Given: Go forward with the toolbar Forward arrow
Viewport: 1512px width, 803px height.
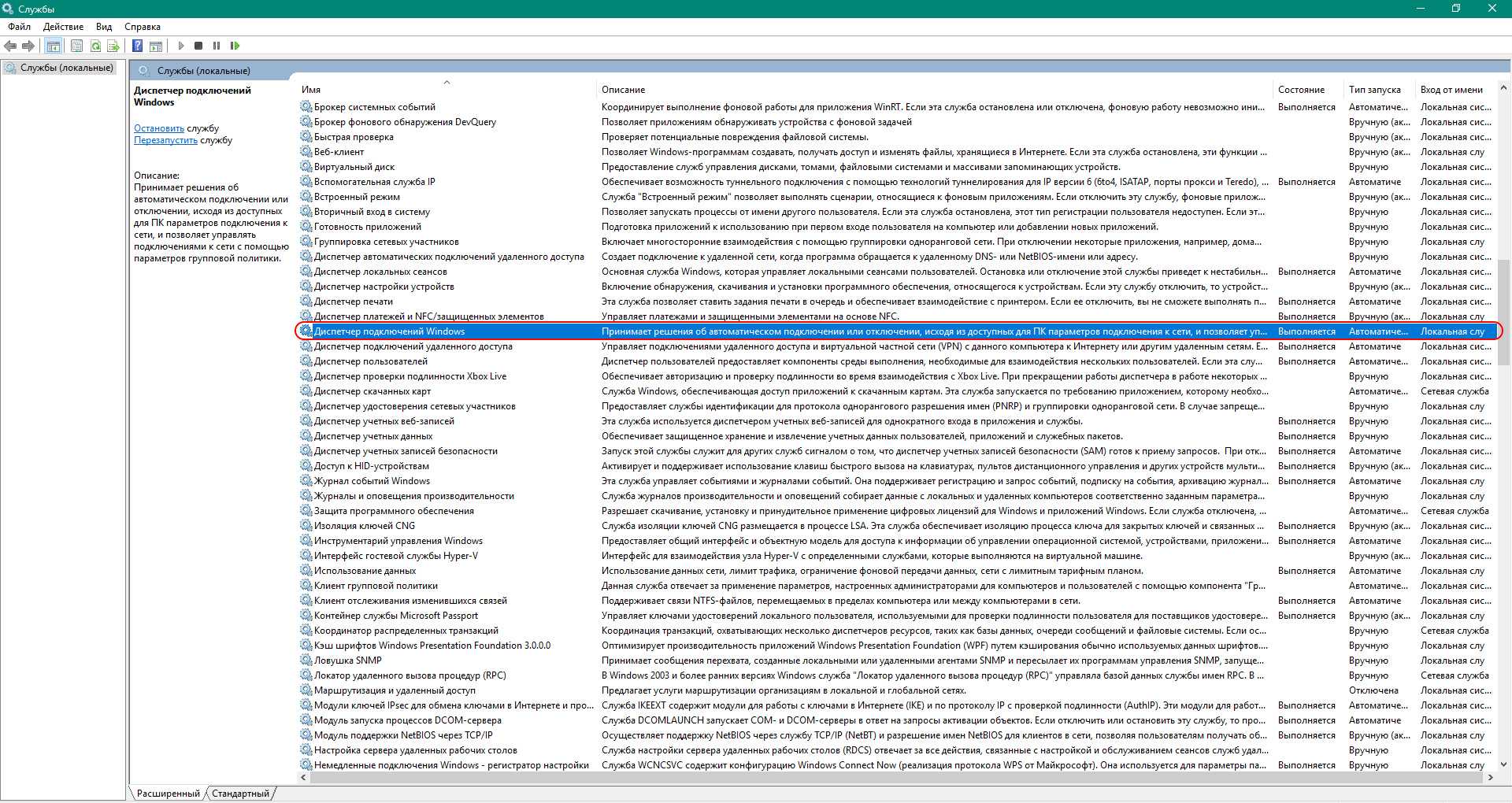Looking at the screenshot, I should 28,46.
